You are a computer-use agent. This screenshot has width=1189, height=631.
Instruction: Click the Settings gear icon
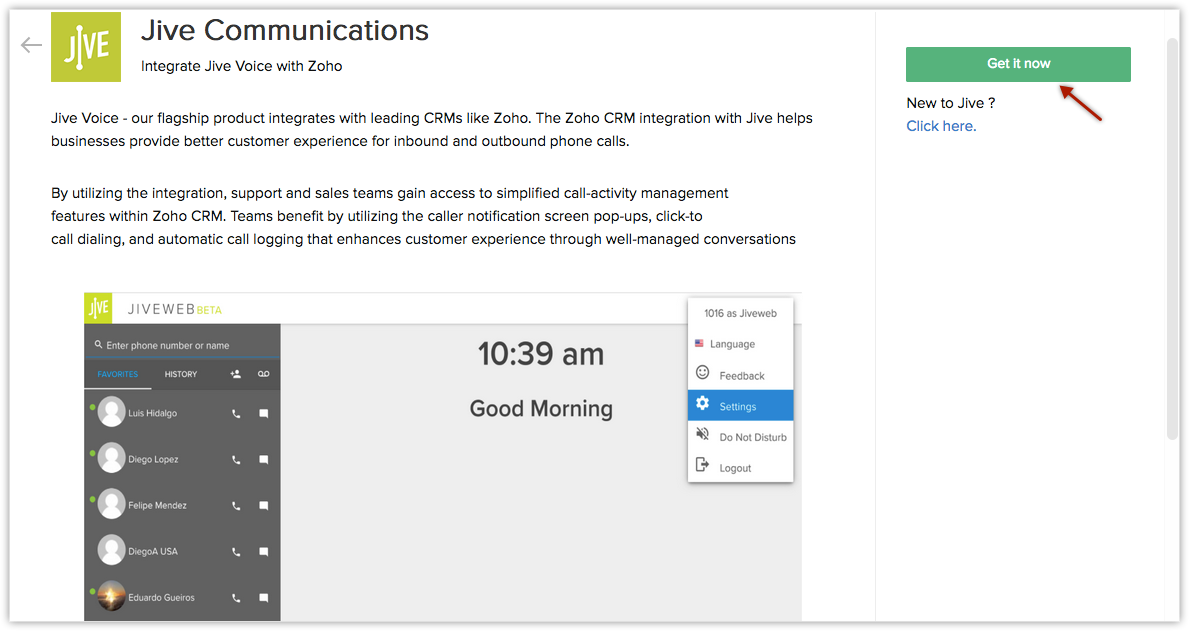tap(703, 403)
